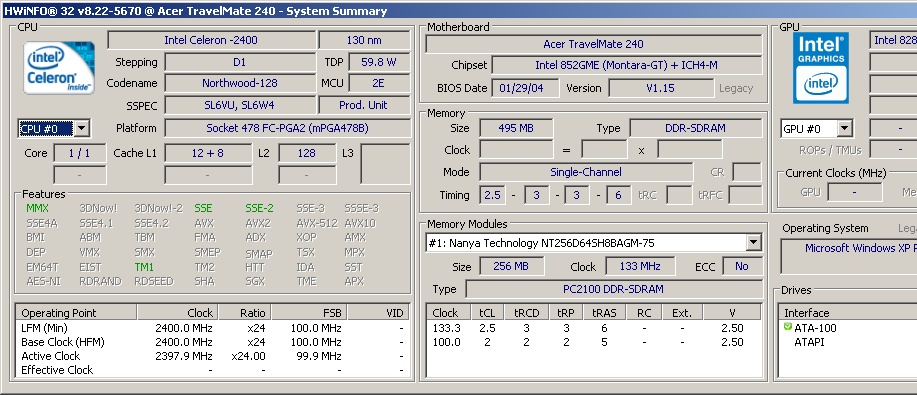The height and width of the screenshot is (395, 917).
Task: Click the Socket 478 FC-PGA2 platform field
Action: click(x=287, y=128)
